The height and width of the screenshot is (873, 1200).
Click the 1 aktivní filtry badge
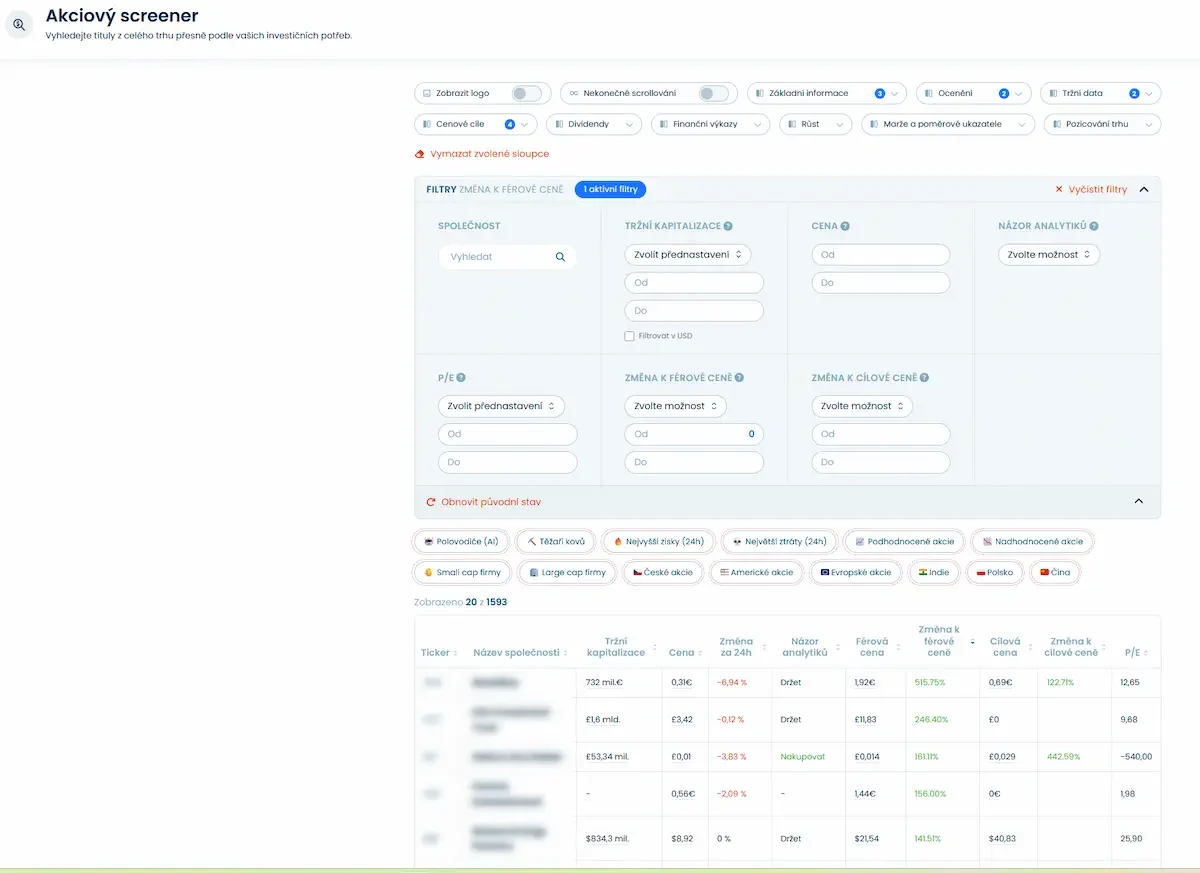pyautogui.click(x=610, y=189)
